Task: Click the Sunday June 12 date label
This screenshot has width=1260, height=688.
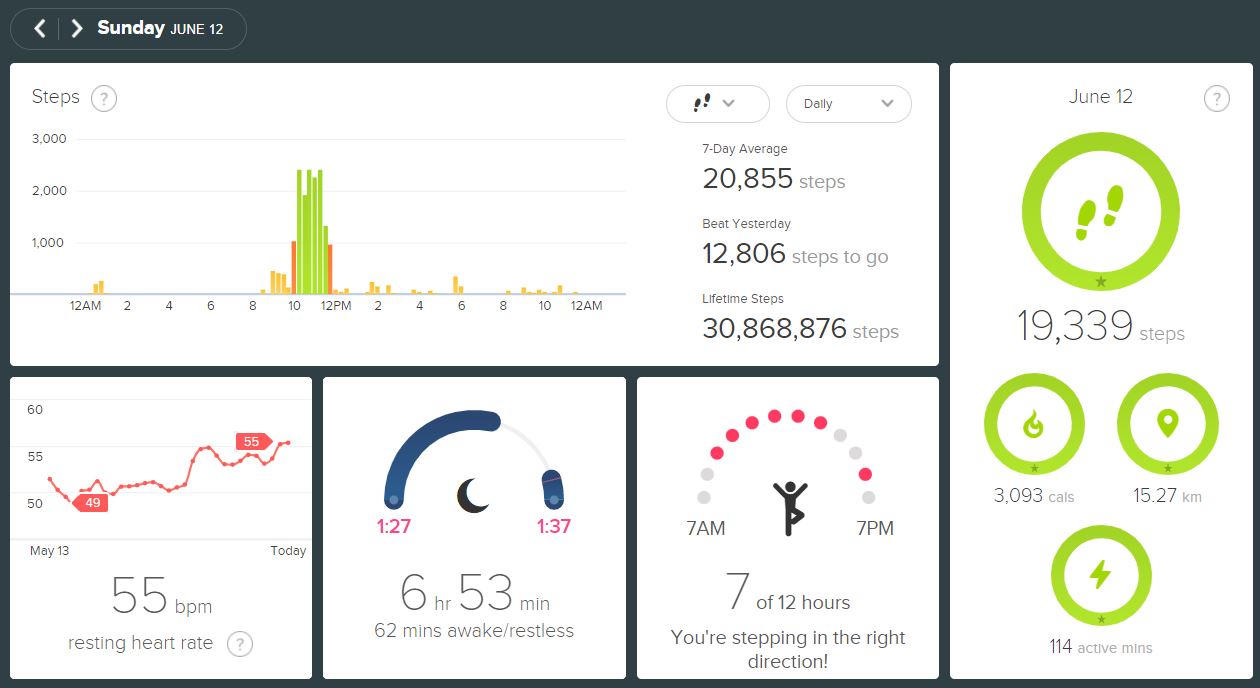Action: (x=160, y=28)
